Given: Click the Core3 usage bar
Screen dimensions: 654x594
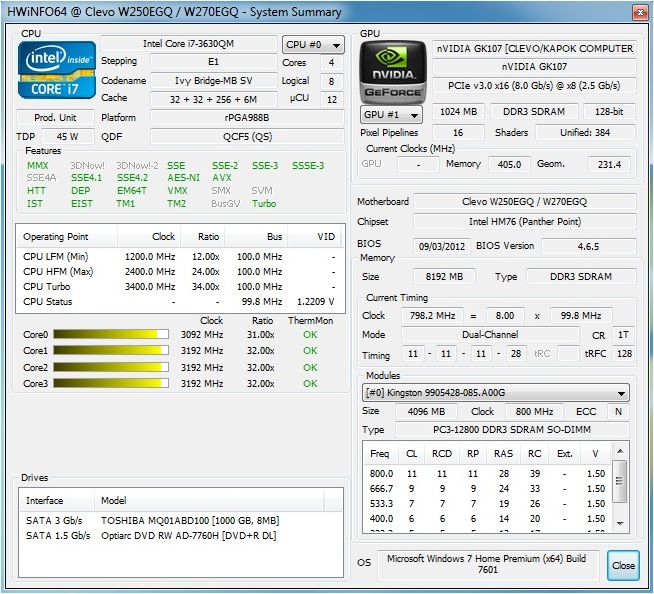Looking at the screenshot, I should 111,383.
